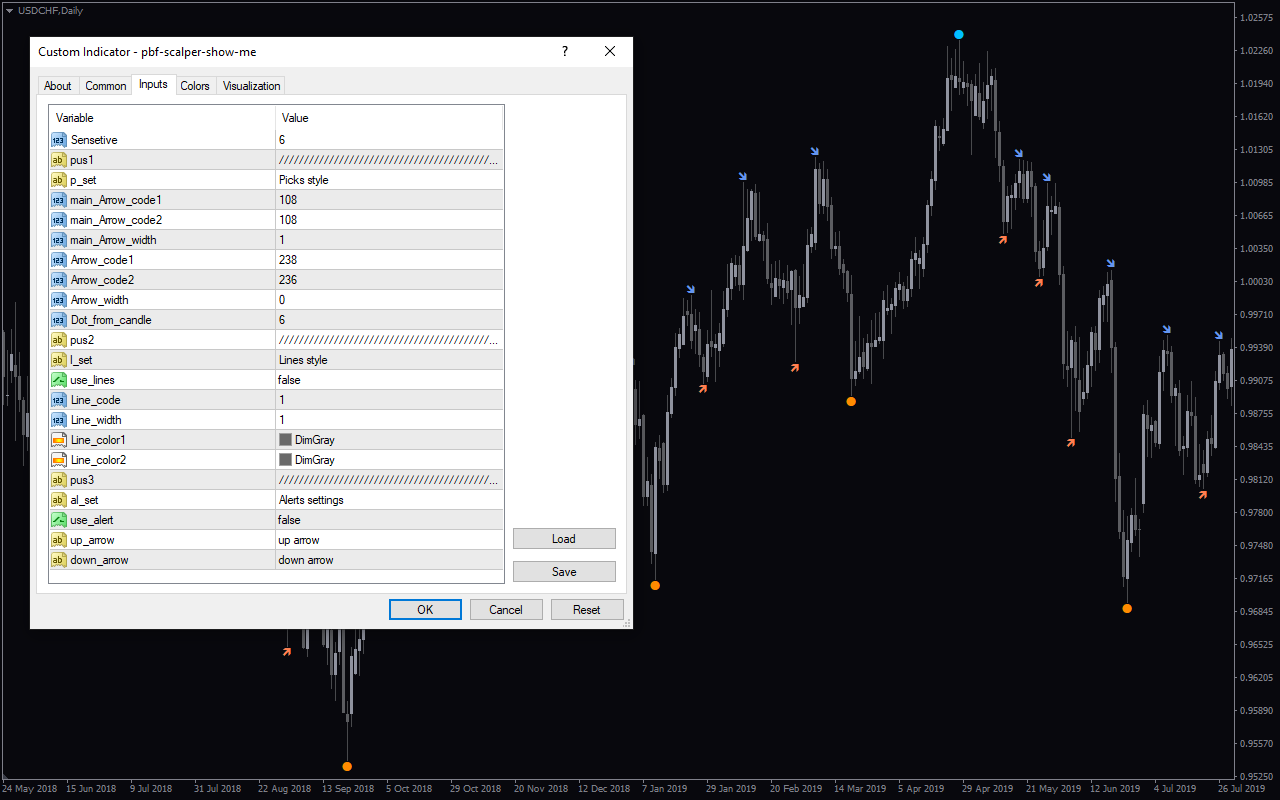Image resolution: width=1280 pixels, height=800 pixels.
Task: Click the 'Lines style' value cell
Action: pos(389,360)
